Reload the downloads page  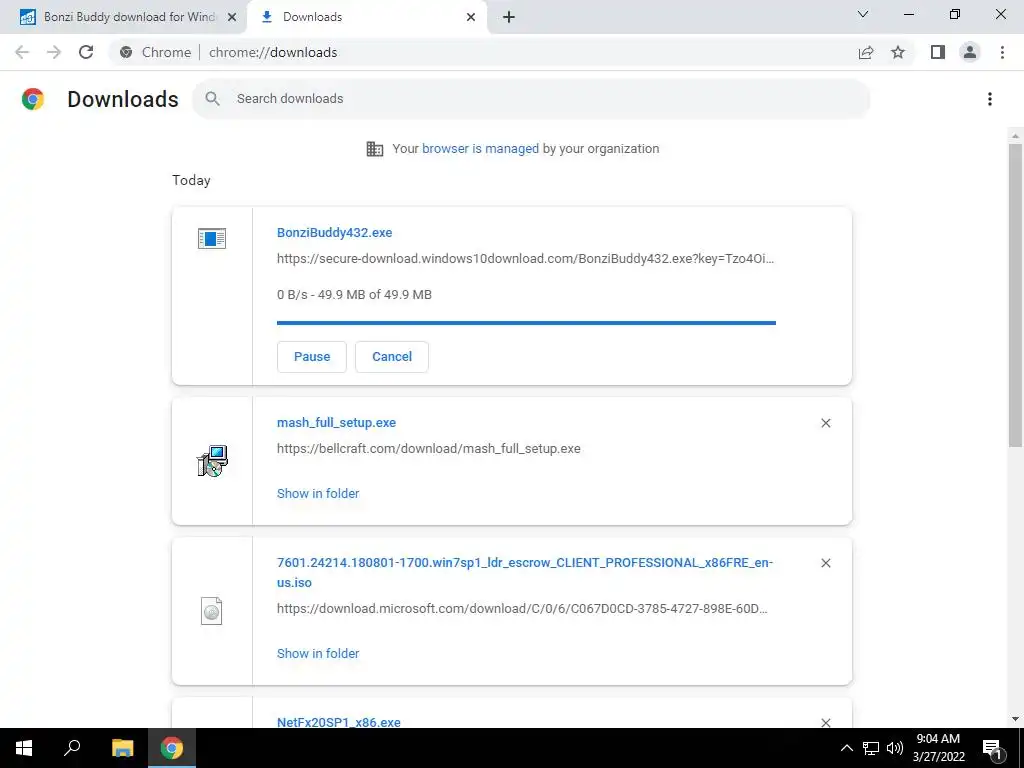[x=86, y=52]
